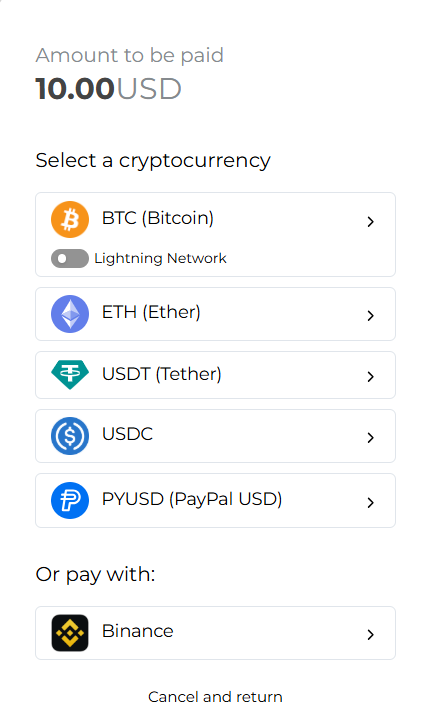Click Cancel and return link
The width and height of the screenshot is (427, 725).
[215, 697]
